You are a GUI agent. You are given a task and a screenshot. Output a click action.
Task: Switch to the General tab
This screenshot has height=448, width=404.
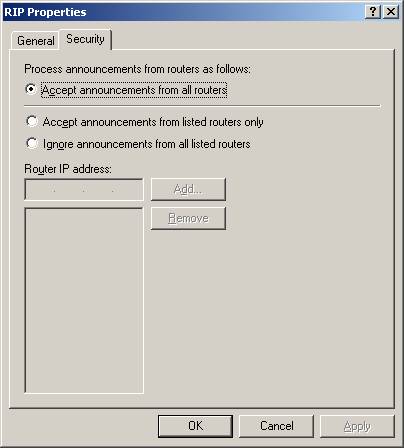pos(35,41)
